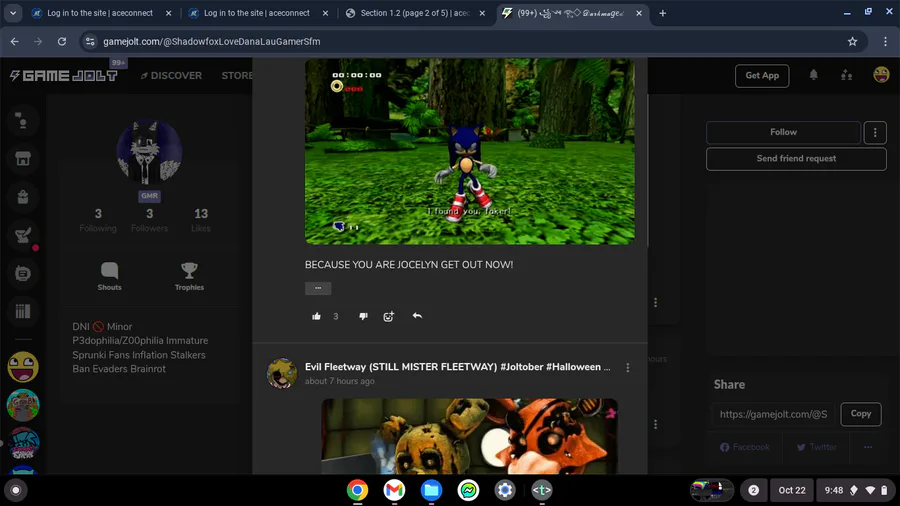Open more share options ellipsis
Viewport: 900px width, 506px height.
click(x=868, y=447)
